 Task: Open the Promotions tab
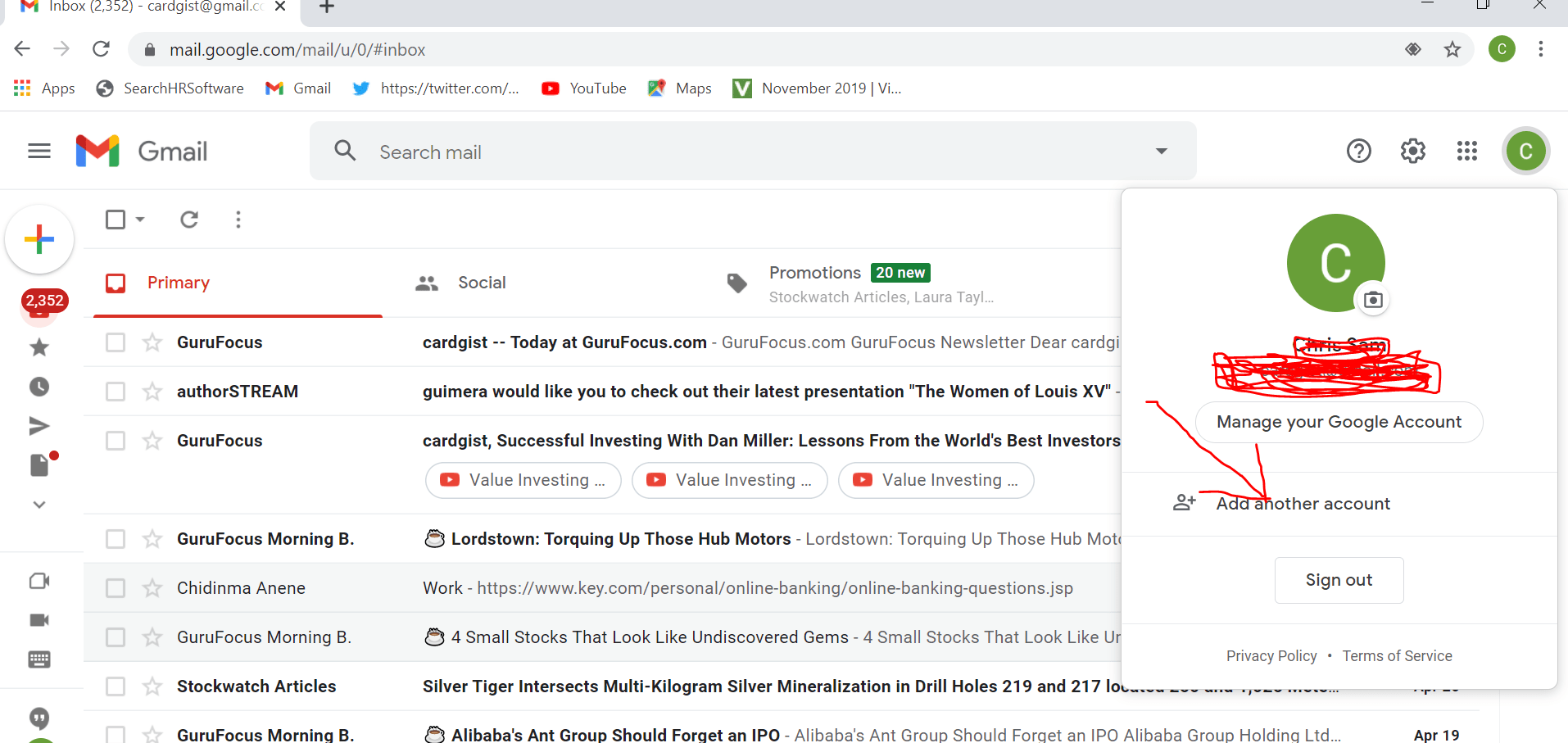(x=815, y=272)
